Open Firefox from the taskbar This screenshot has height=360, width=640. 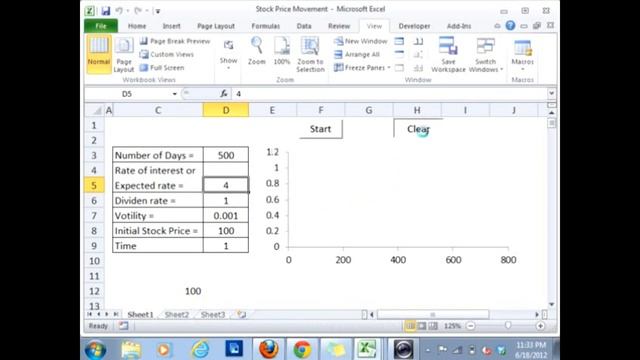tap(269, 349)
